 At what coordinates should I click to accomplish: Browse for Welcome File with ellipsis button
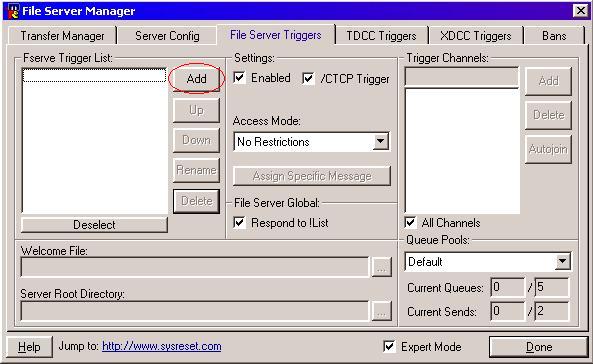(x=381, y=268)
